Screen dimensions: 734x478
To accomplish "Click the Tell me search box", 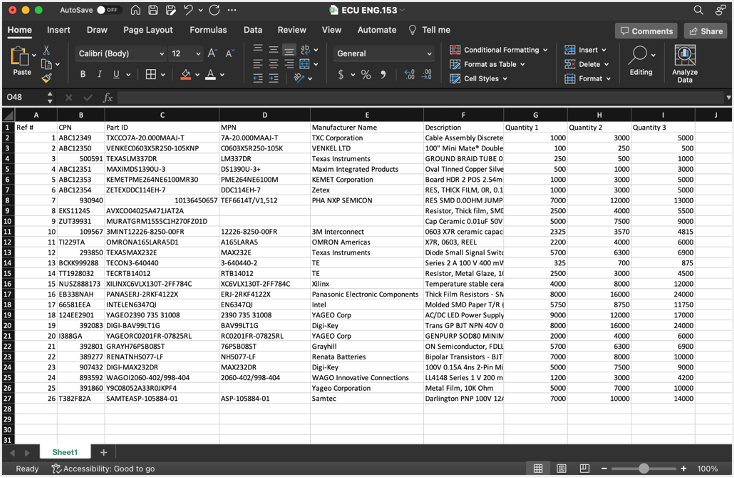I will (x=429, y=30).
